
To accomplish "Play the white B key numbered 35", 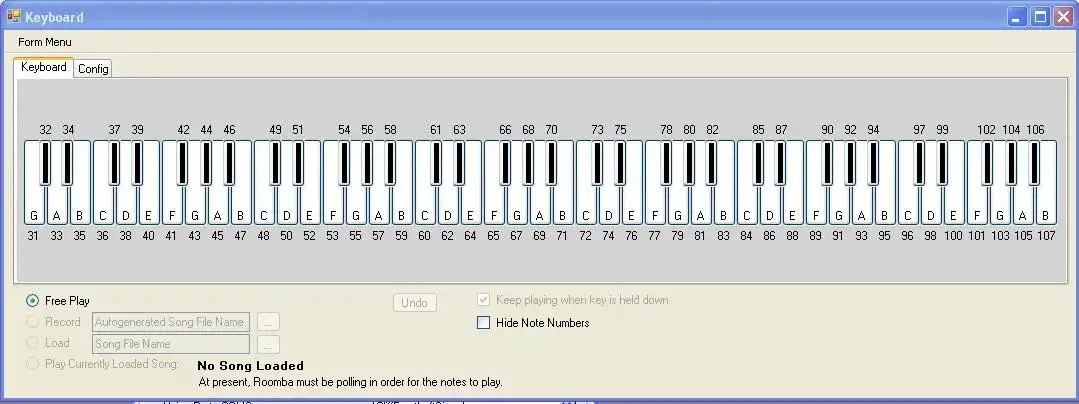I will click(x=80, y=206).
